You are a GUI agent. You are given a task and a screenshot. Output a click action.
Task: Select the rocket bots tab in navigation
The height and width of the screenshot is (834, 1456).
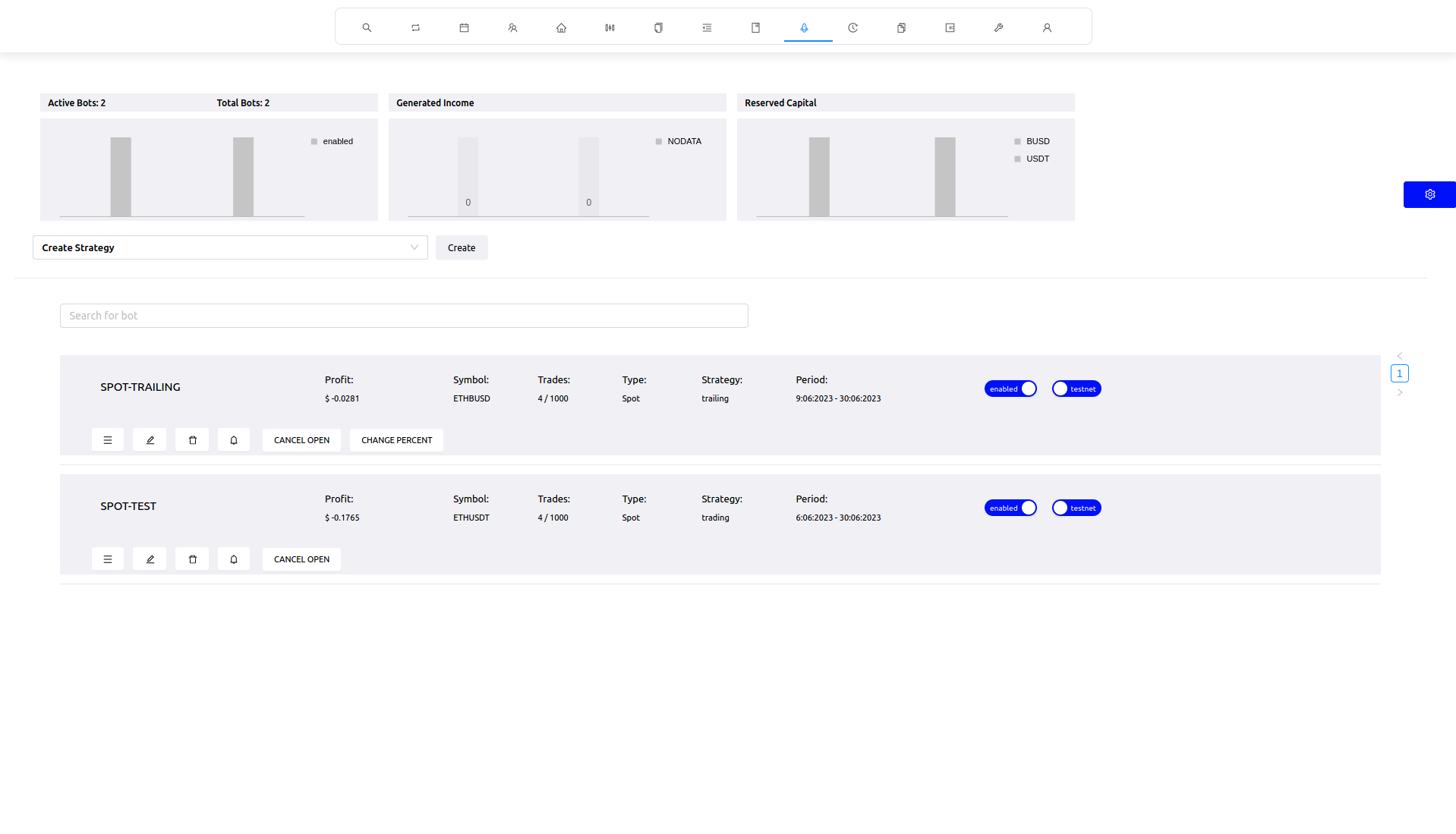click(x=804, y=27)
